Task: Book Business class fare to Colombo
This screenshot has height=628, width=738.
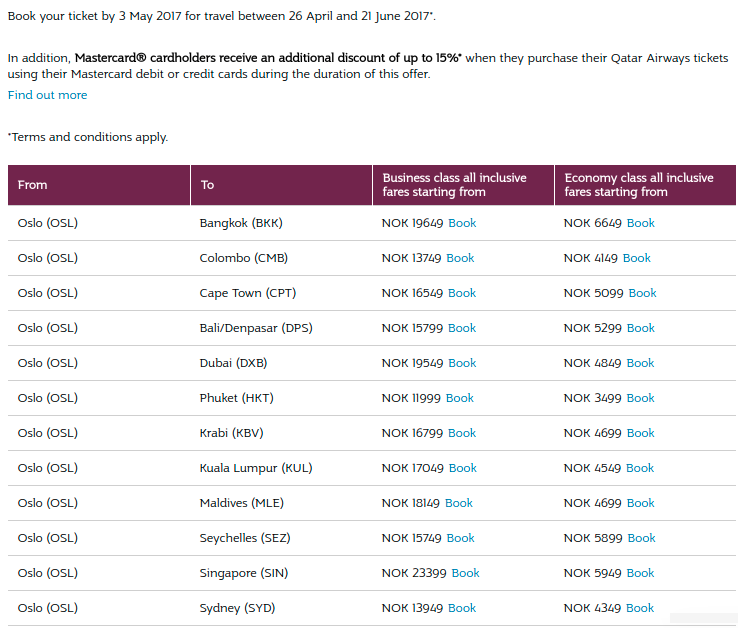Action: pos(460,258)
